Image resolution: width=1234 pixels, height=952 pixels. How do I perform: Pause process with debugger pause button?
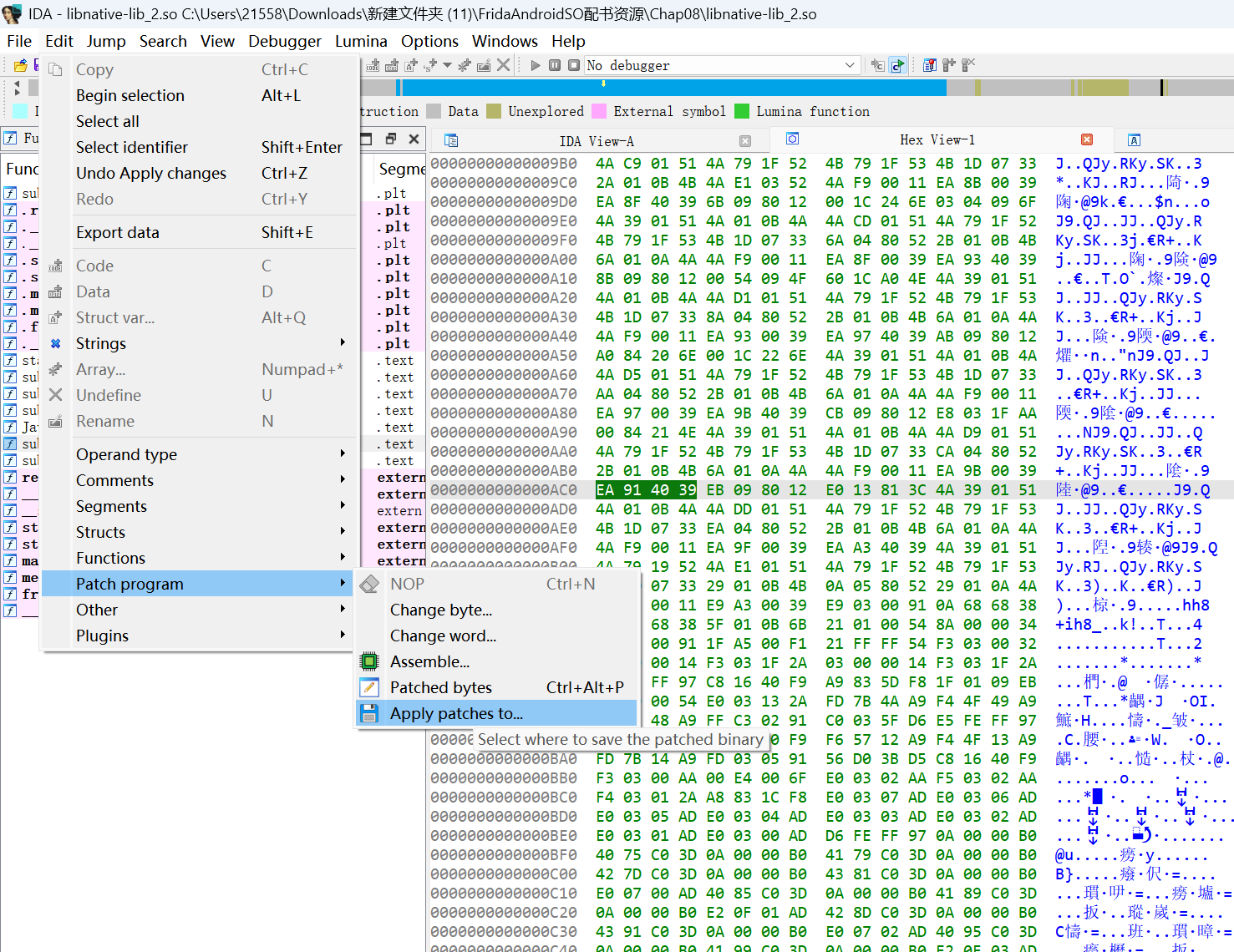click(x=555, y=65)
